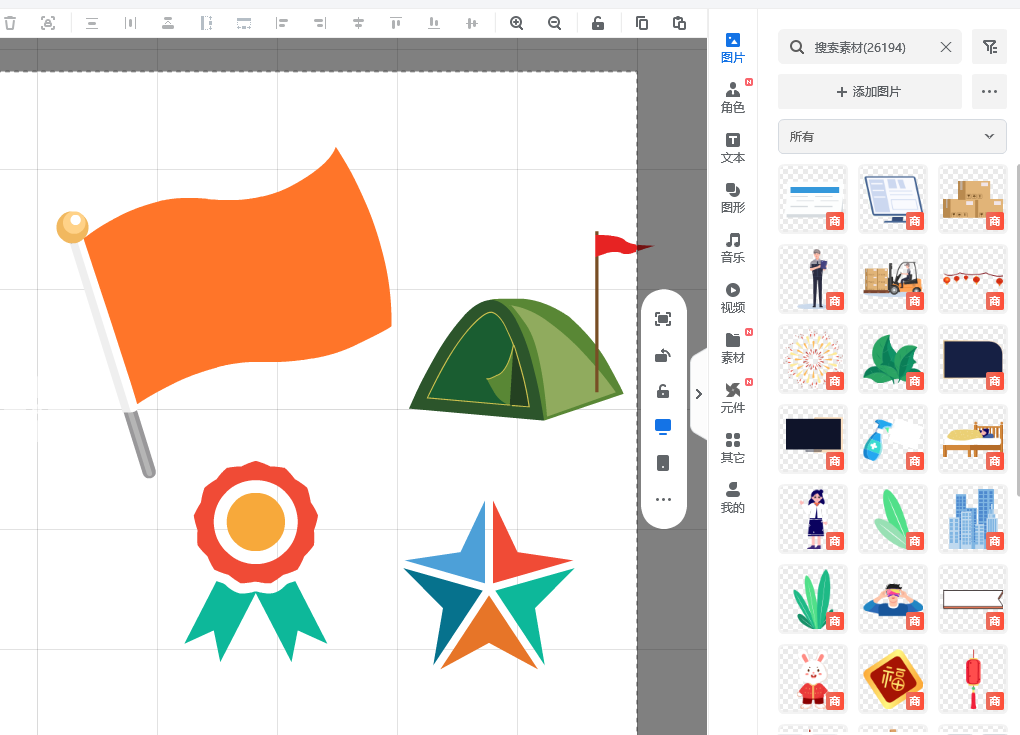This screenshot has width=1020, height=735.
Task: Open the filter icon beside search box
Action: click(x=989, y=47)
